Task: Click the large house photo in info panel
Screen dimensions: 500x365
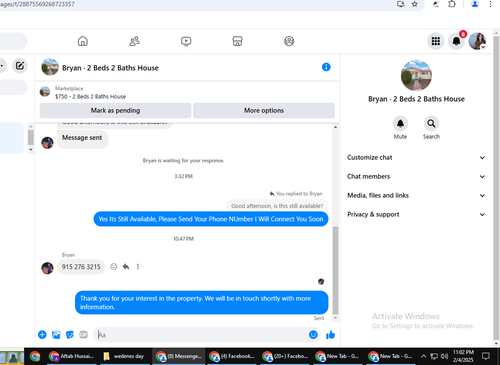Action: coord(416,76)
